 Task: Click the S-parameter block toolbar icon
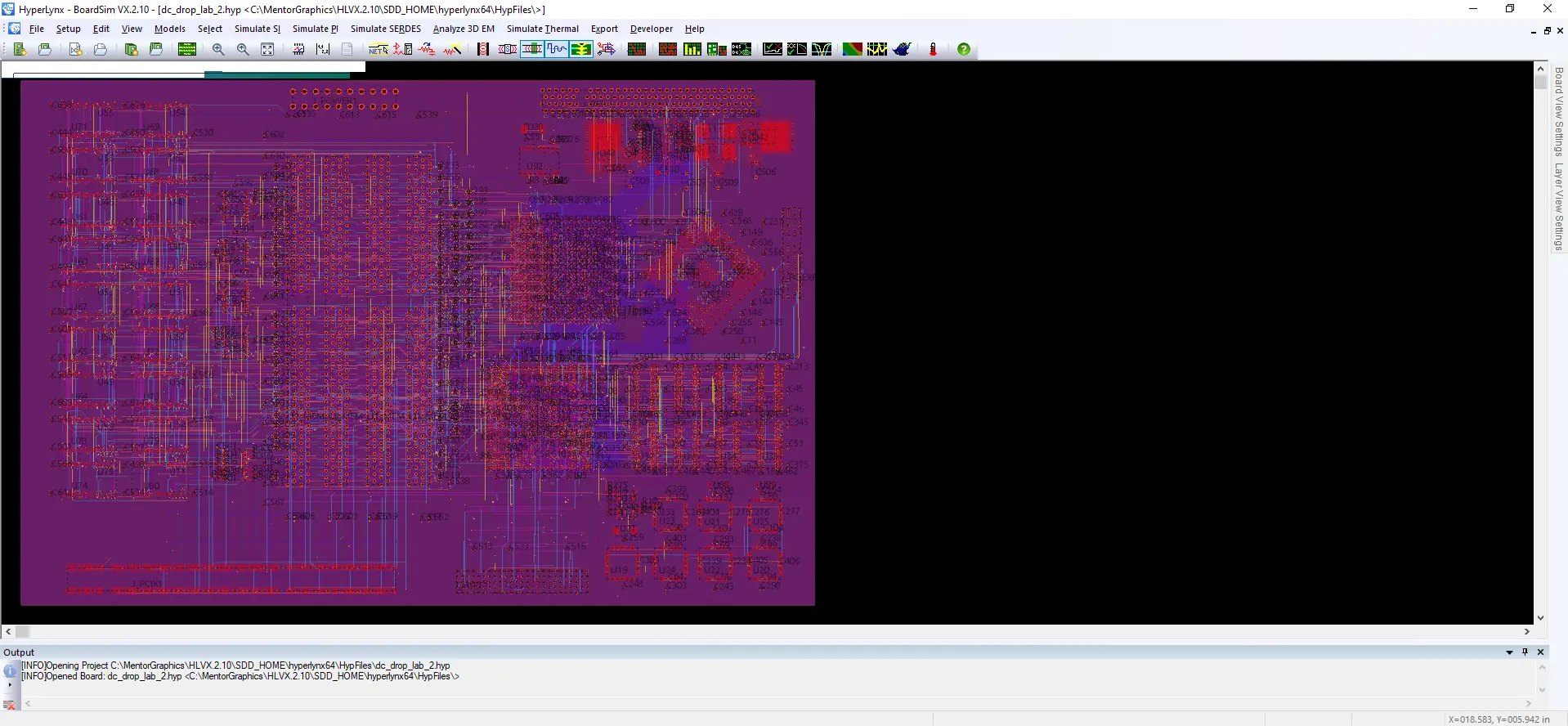pos(508,49)
